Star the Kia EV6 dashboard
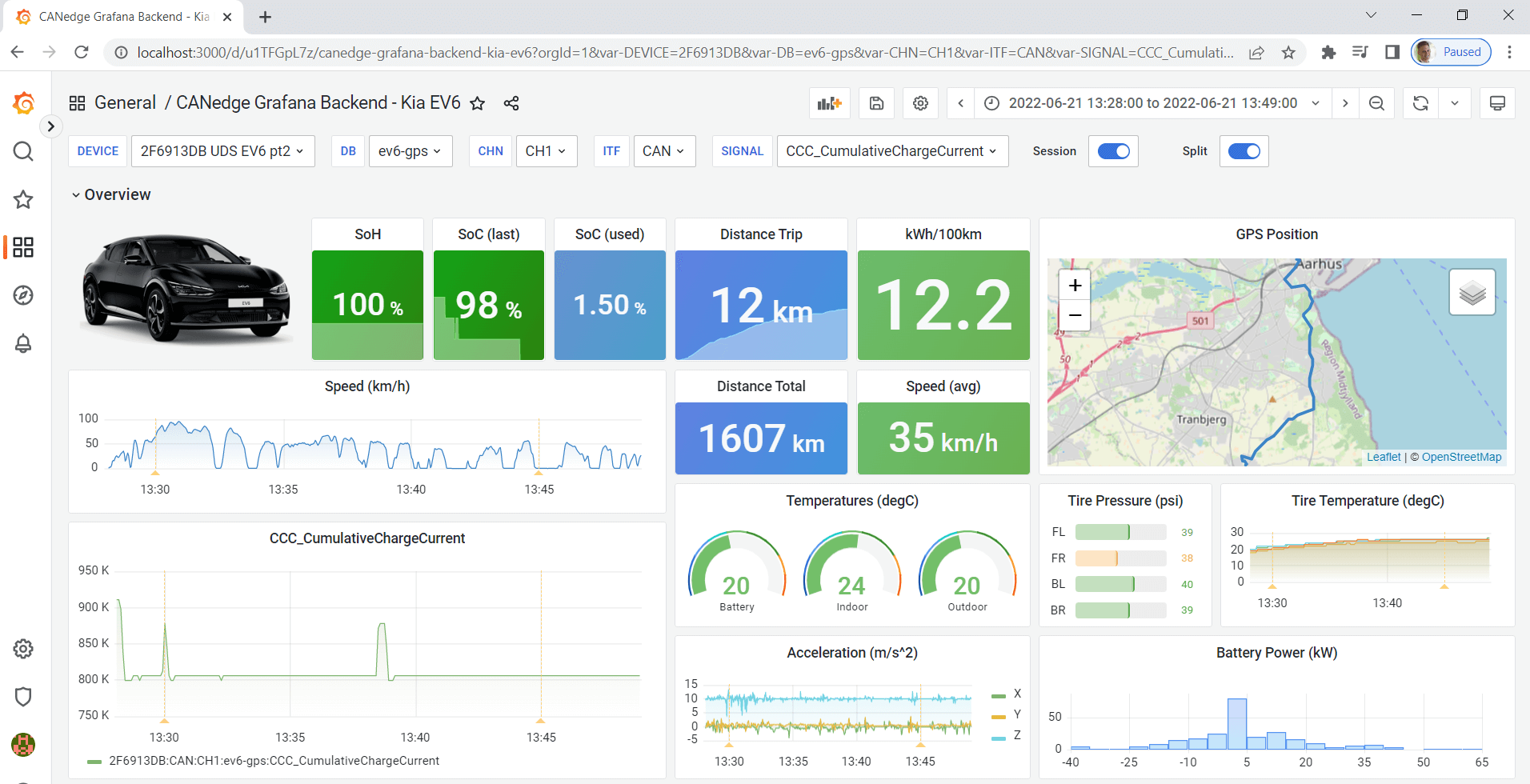Viewport: 1530px width, 784px height. tap(477, 102)
